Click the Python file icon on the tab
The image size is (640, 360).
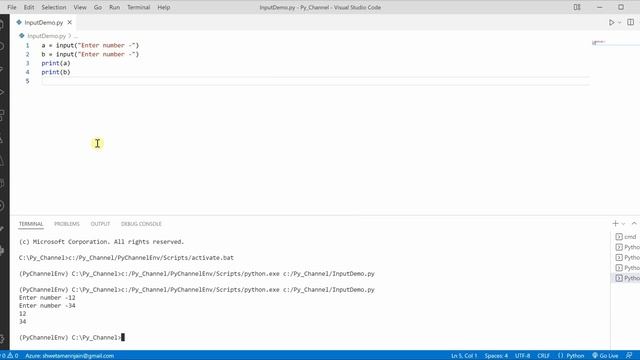pos(19,22)
